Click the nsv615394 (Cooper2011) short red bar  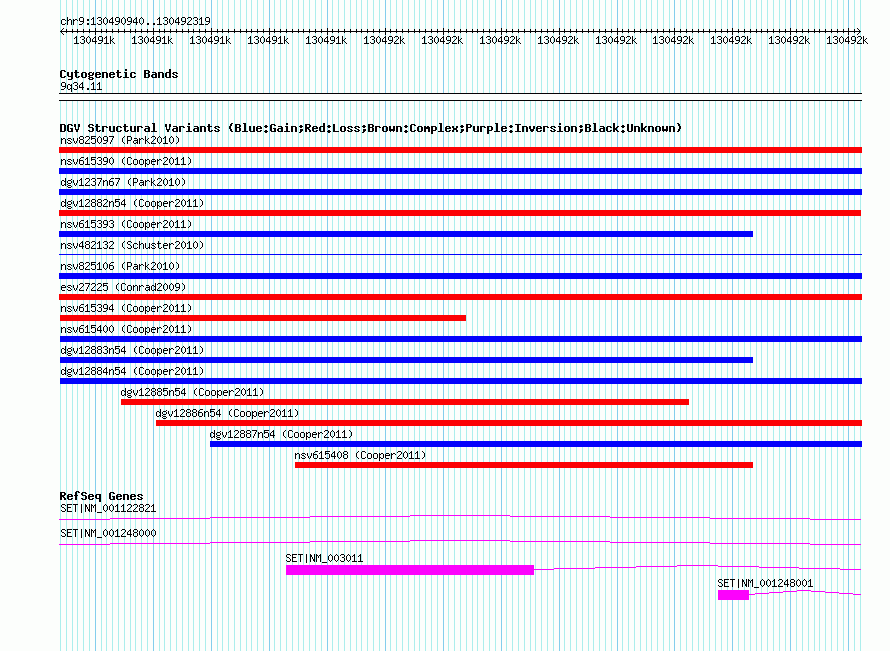click(x=262, y=318)
